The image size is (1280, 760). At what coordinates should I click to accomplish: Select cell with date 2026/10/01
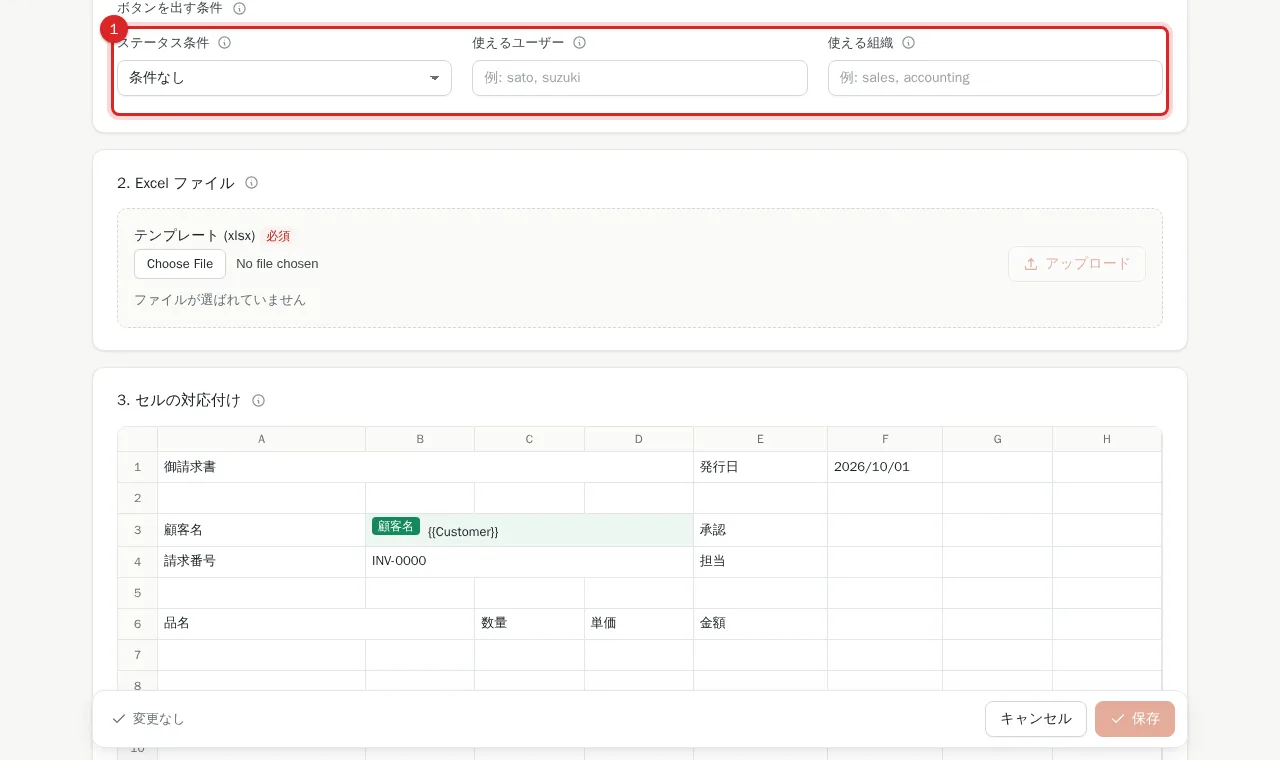click(885, 467)
